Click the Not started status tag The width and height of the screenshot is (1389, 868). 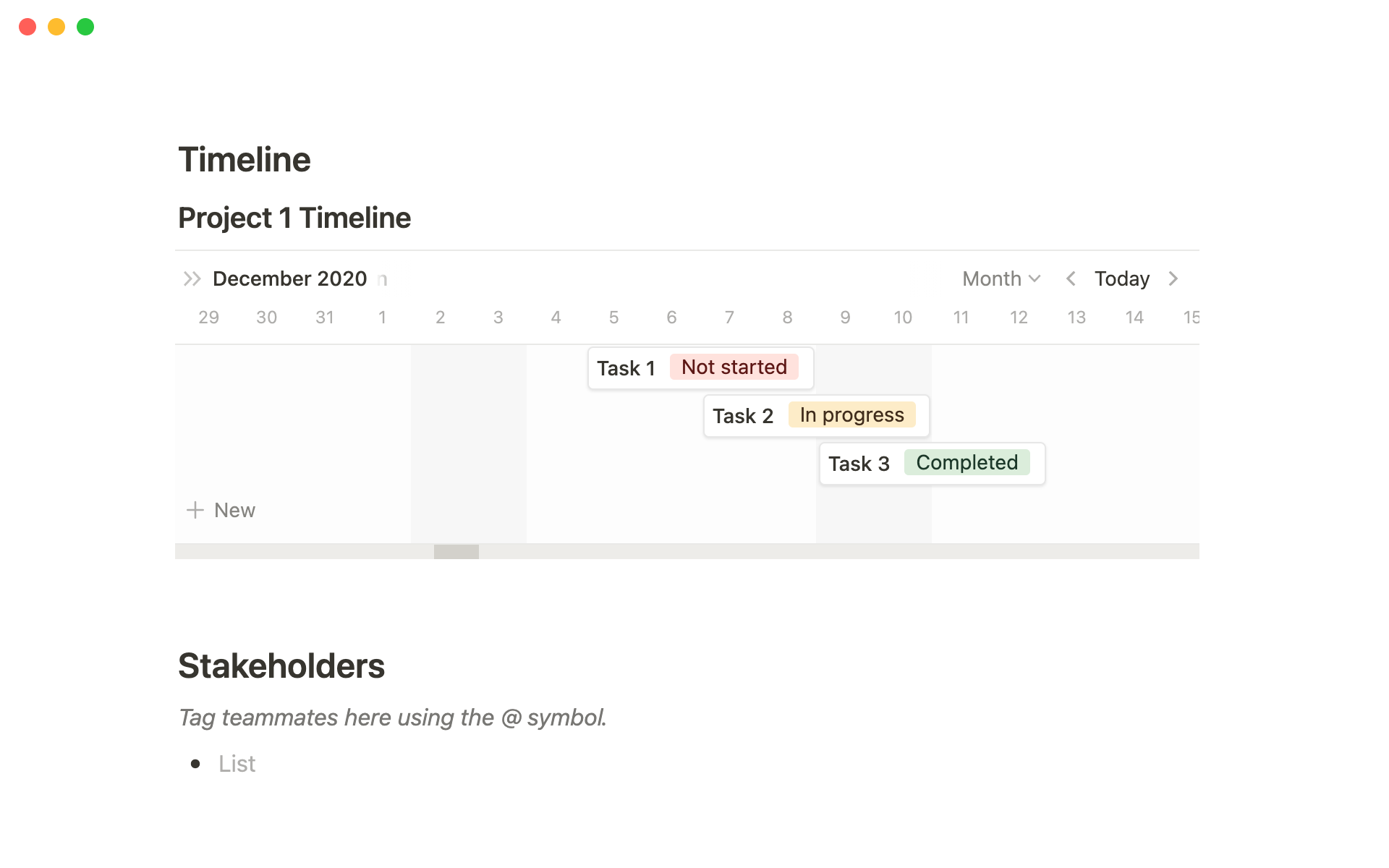[734, 367]
